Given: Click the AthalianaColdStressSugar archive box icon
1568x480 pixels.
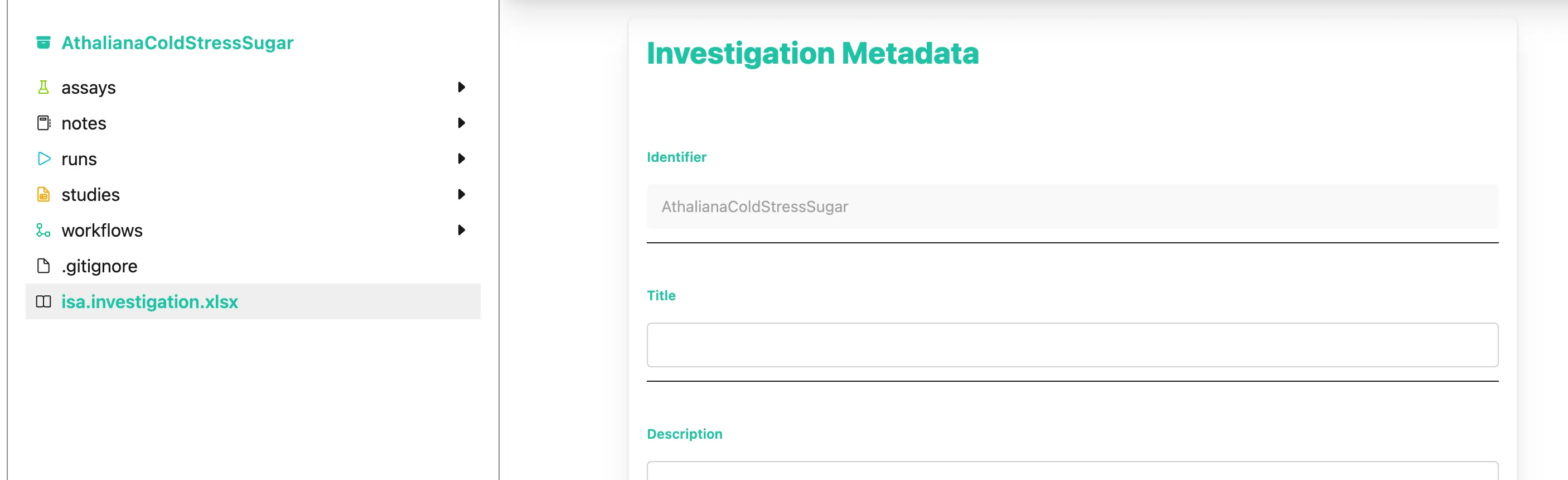Looking at the screenshot, I should coord(43,42).
